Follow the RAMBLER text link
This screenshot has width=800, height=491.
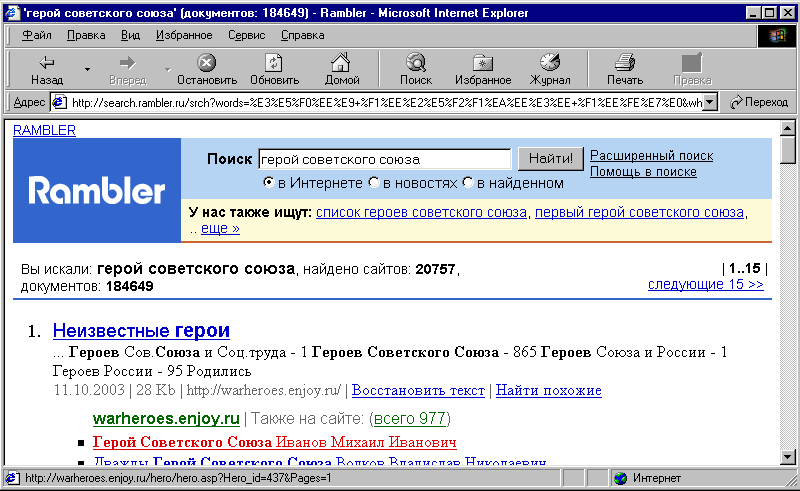click(44, 130)
